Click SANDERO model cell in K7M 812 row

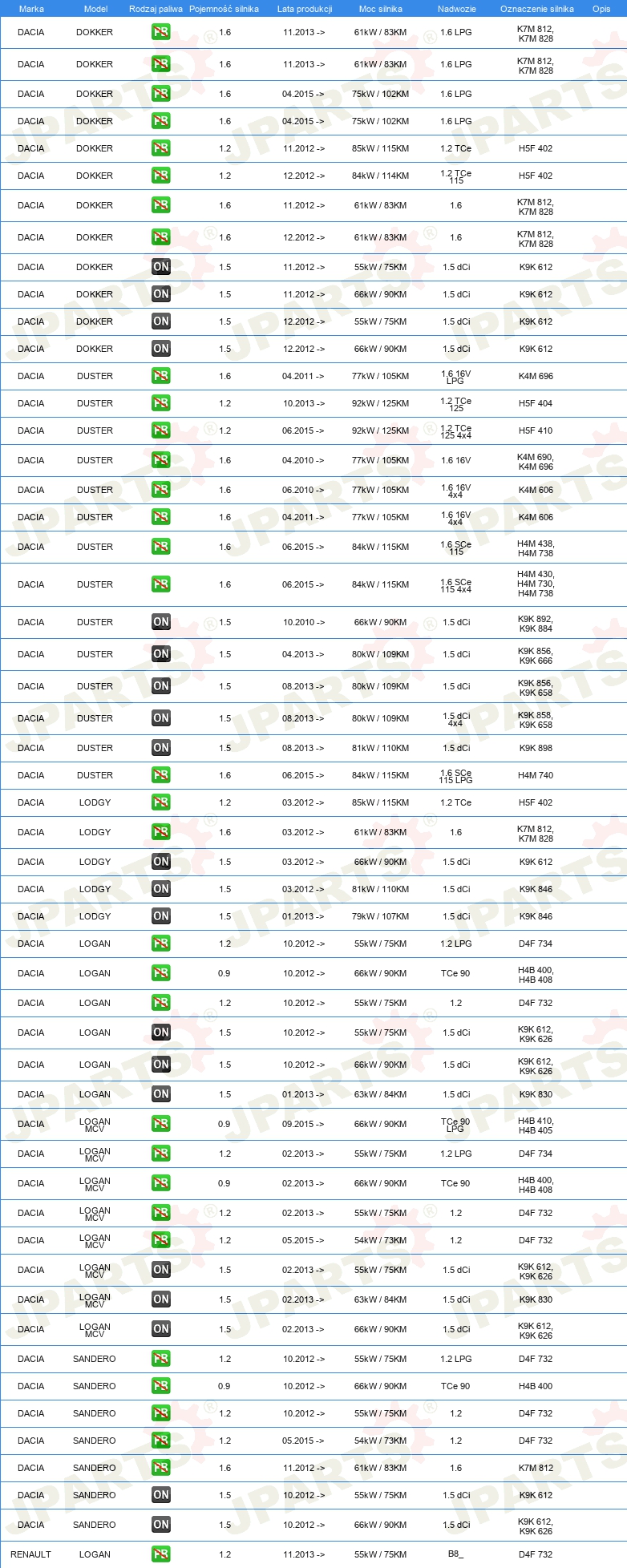pos(95,1468)
